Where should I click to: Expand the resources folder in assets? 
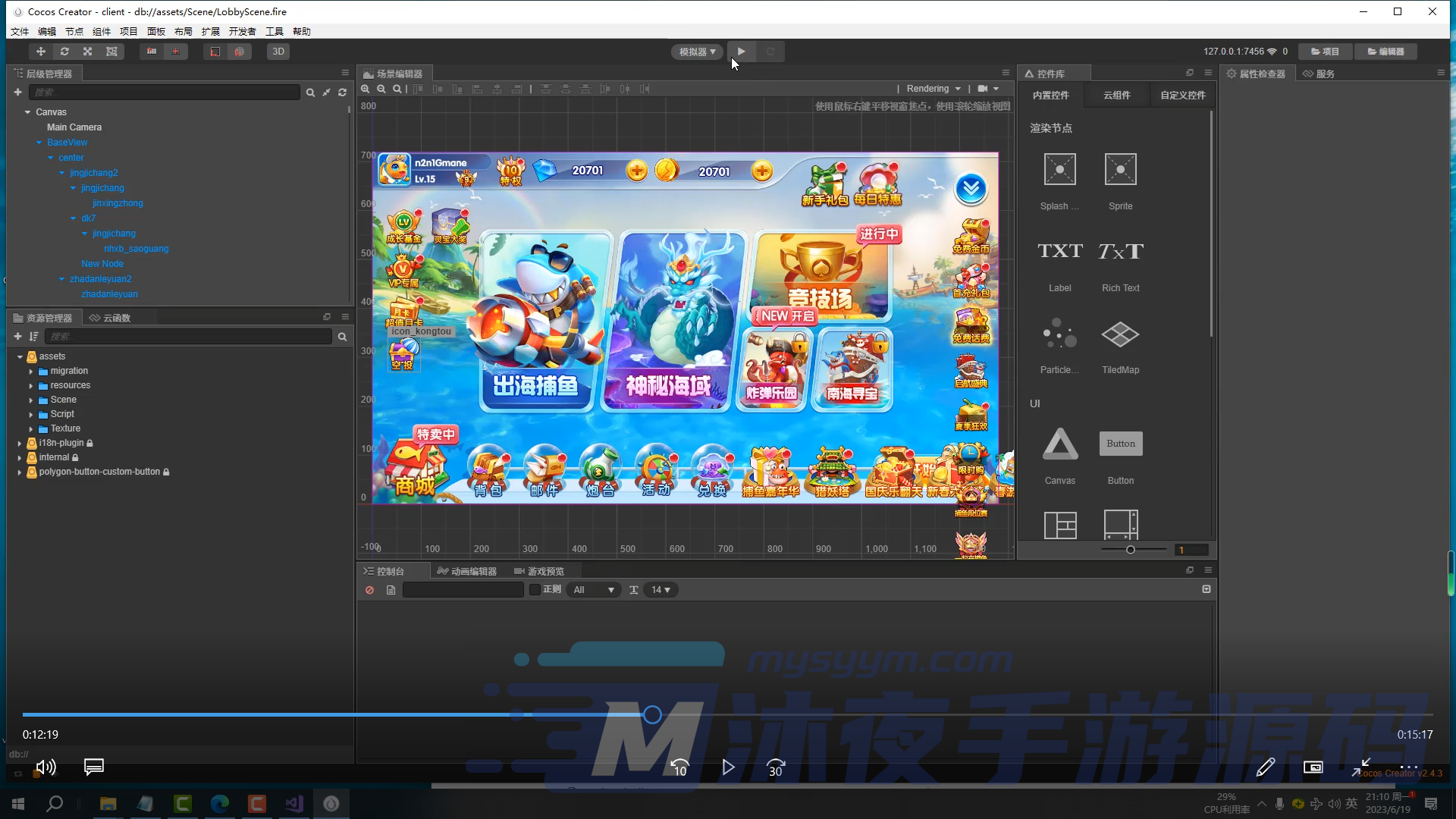[31, 386]
